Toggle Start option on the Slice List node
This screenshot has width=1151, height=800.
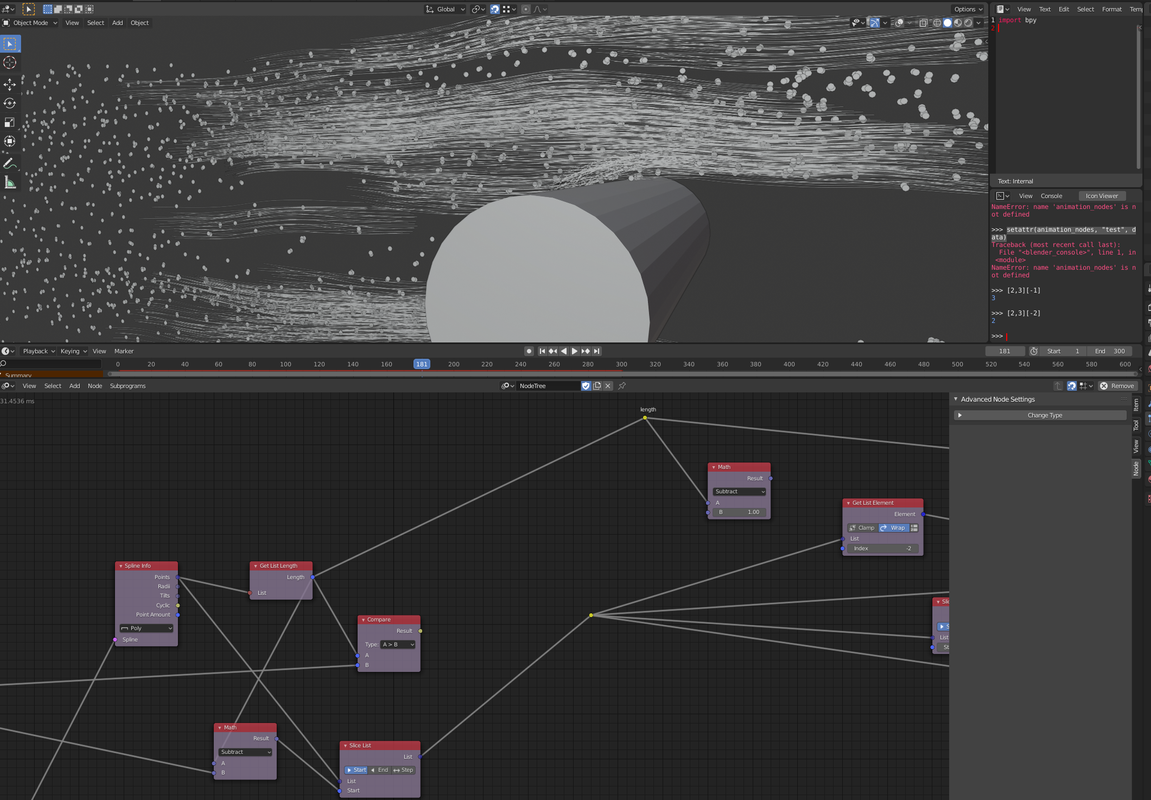click(x=356, y=770)
